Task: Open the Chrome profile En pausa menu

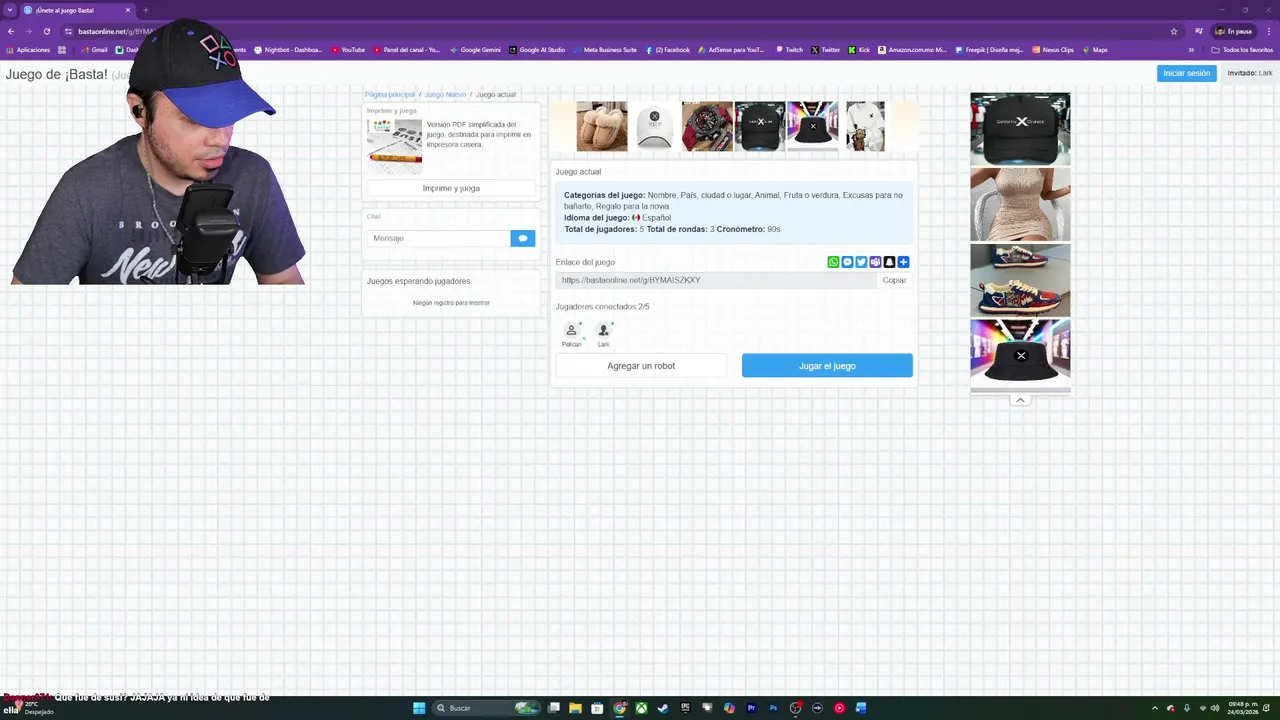Action: click(x=1233, y=31)
